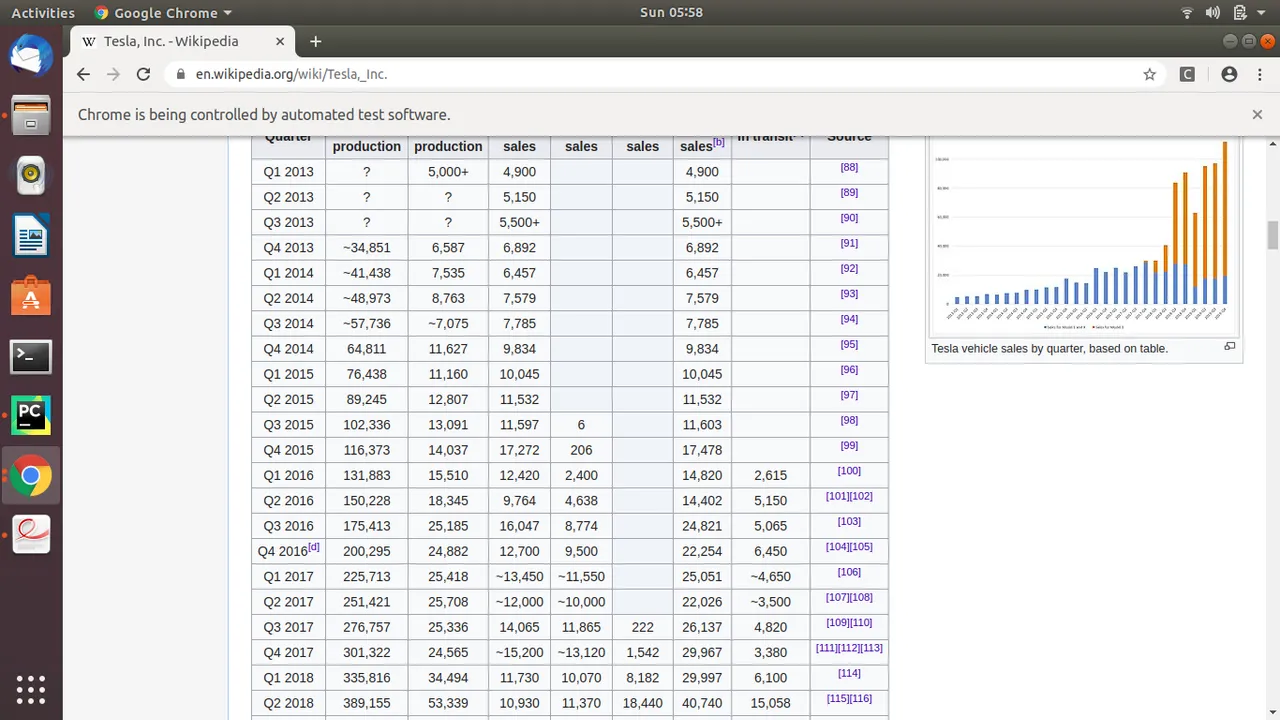Viewport: 1280px width, 720px height.
Task: Launch Rhythmbox from the dock
Action: click(x=31, y=176)
